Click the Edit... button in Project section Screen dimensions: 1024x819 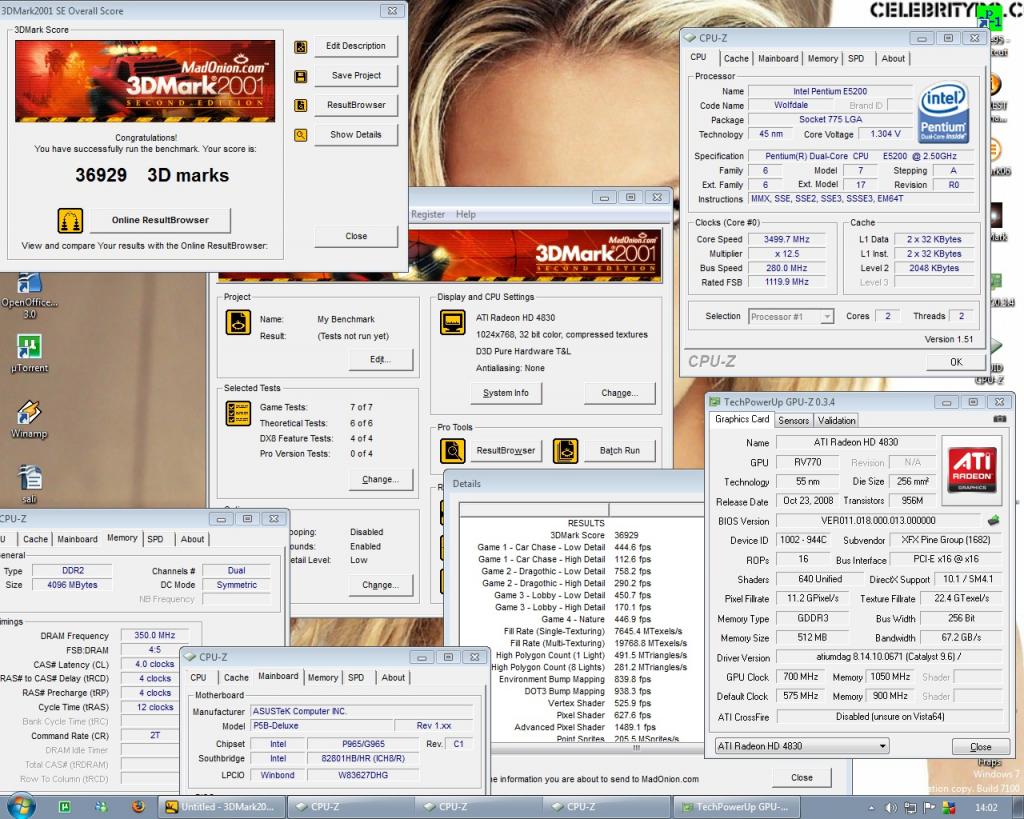pyautogui.click(x=381, y=360)
